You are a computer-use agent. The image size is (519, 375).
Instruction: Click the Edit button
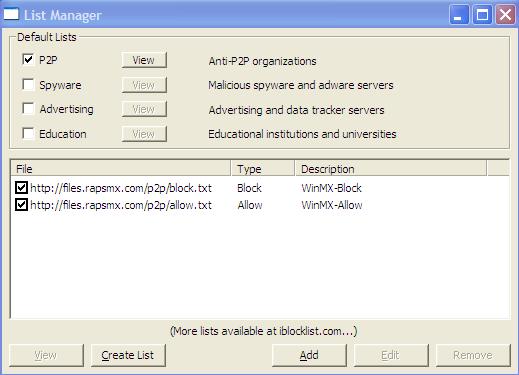point(391,355)
